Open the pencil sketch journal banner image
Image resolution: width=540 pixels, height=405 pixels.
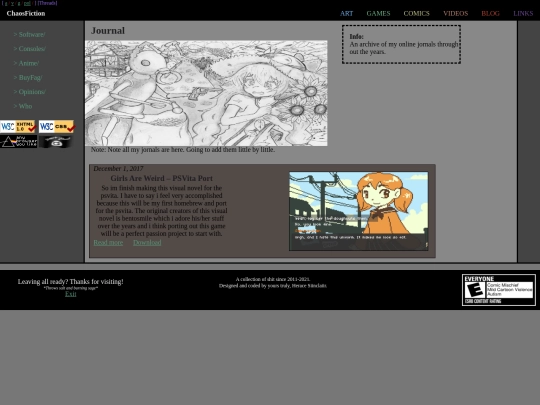pos(206,93)
